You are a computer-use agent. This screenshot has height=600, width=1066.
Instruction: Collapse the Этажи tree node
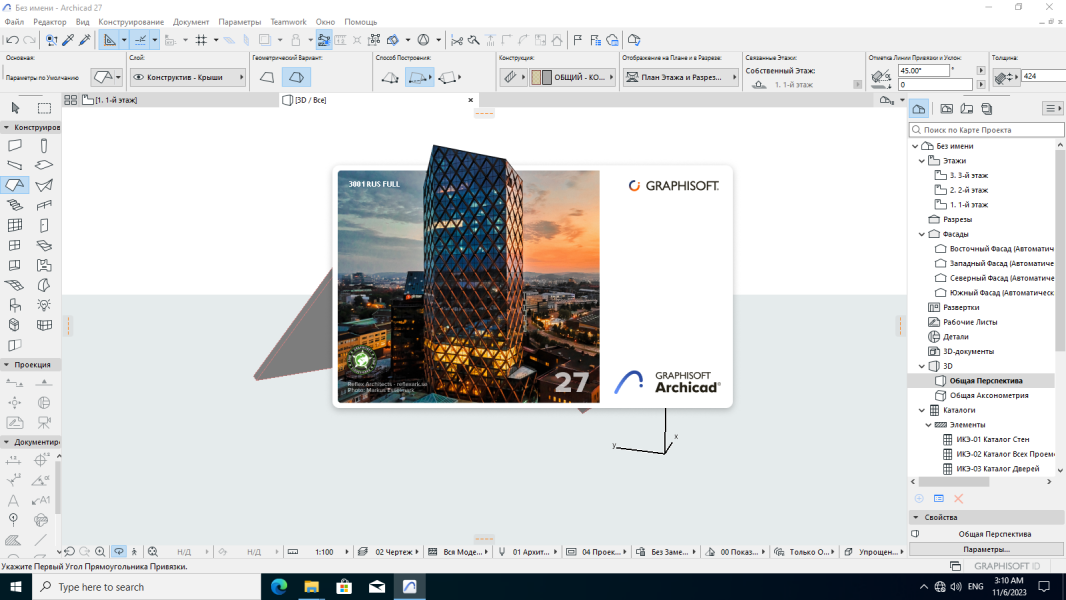[x=922, y=161]
